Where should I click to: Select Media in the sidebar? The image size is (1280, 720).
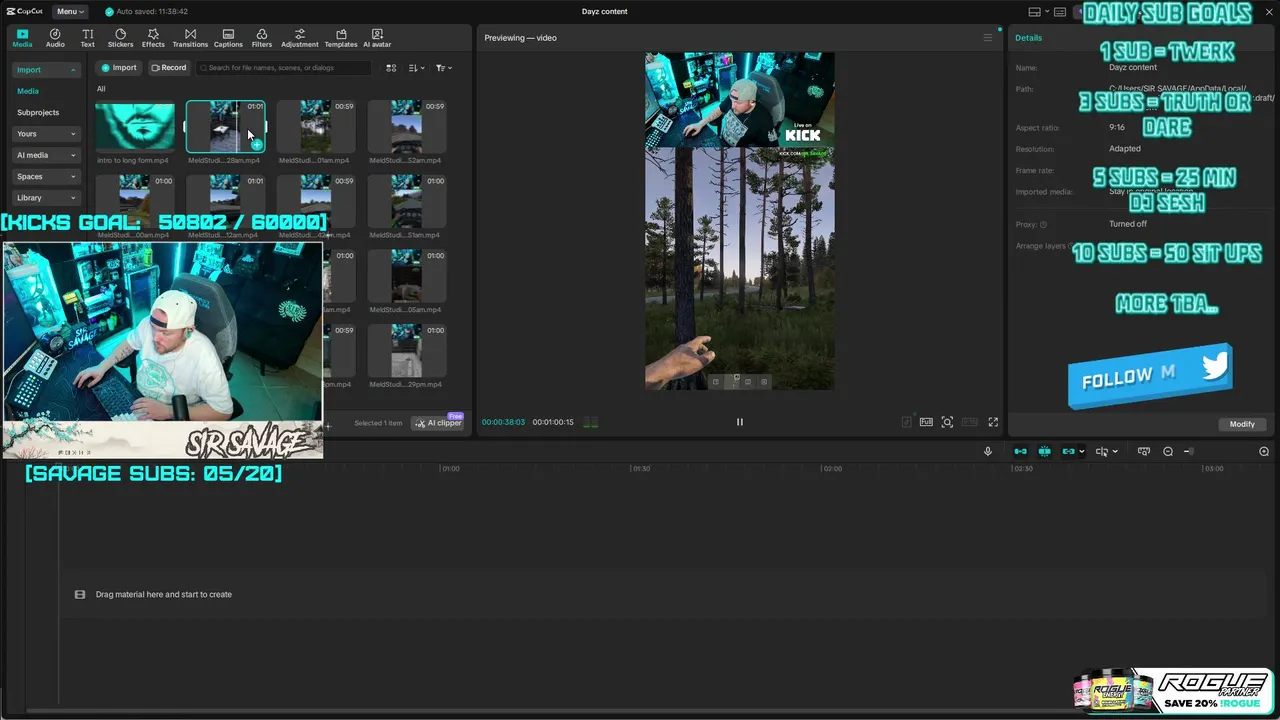point(28,91)
